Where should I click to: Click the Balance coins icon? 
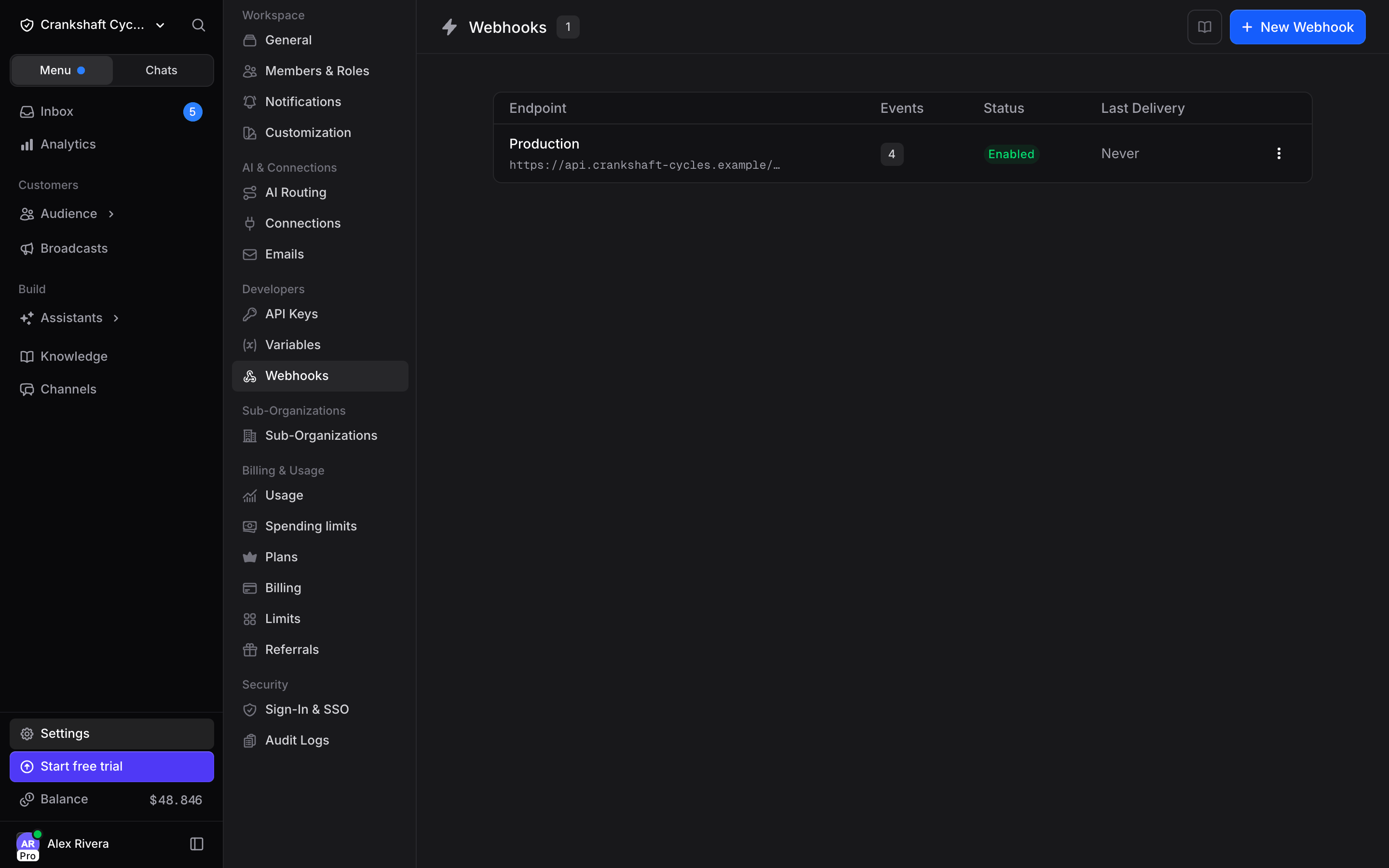[x=27, y=800]
